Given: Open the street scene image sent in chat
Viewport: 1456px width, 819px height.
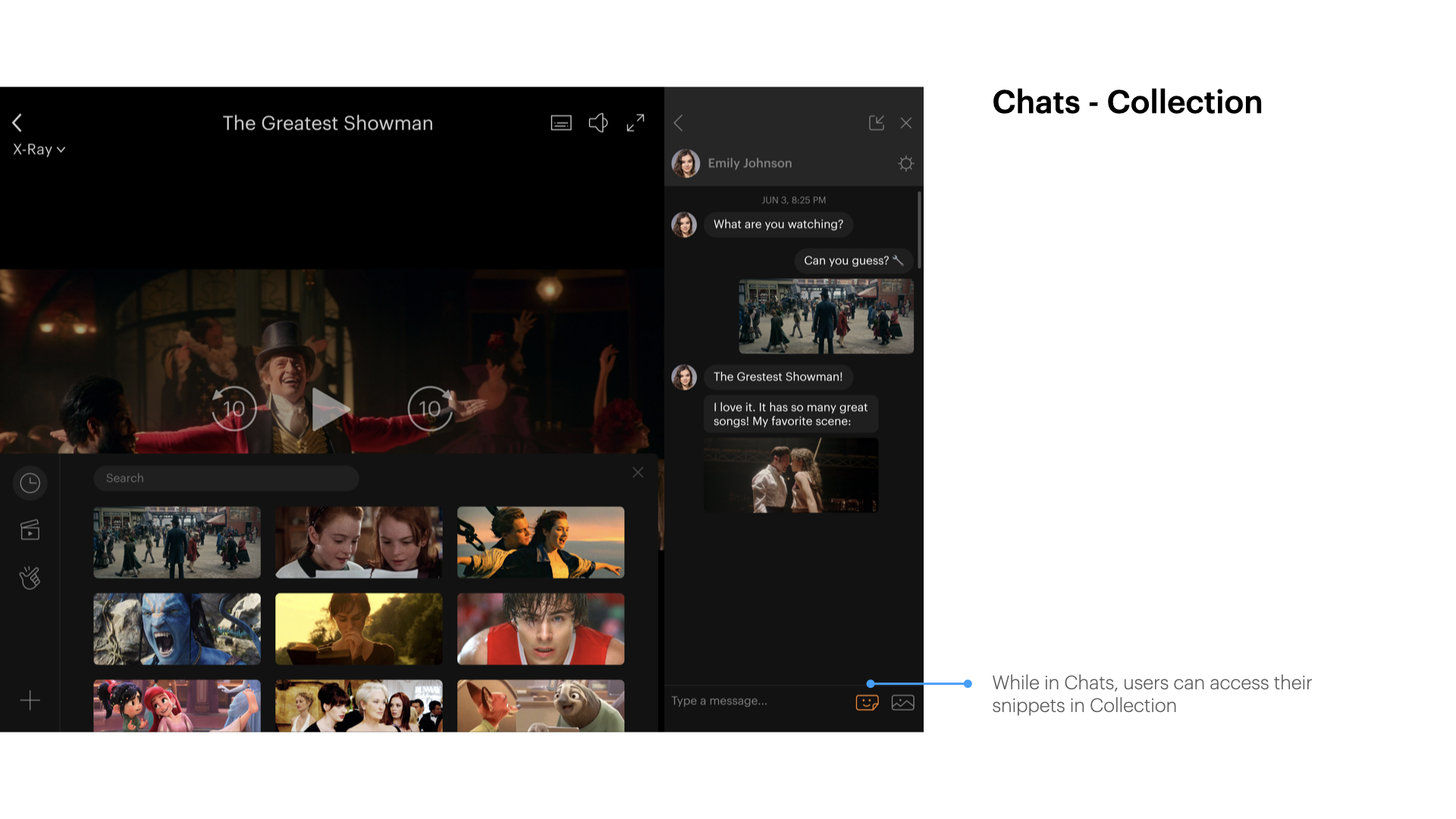Looking at the screenshot, I should click(827, 316).
